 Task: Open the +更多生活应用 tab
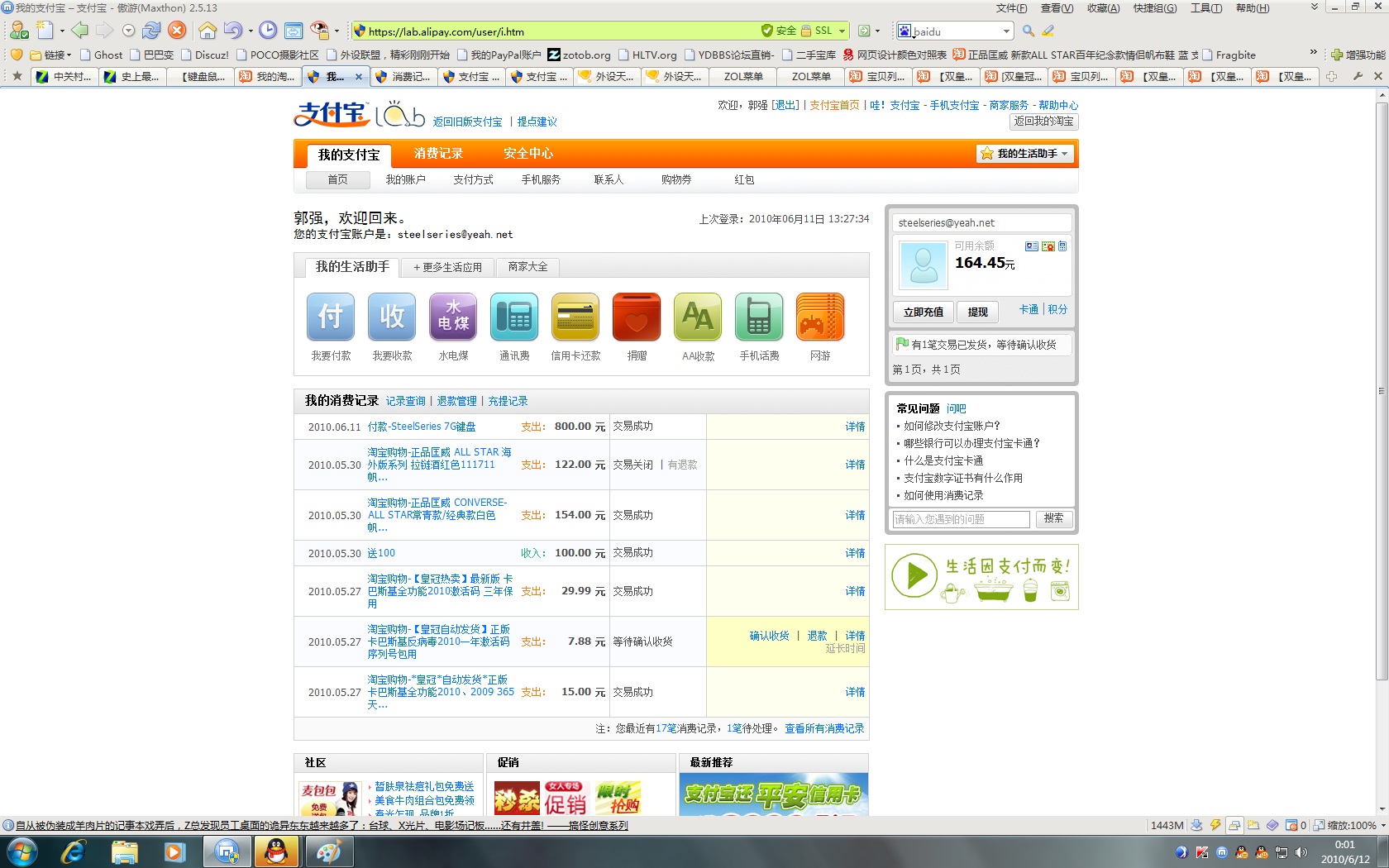click(447, 268)
